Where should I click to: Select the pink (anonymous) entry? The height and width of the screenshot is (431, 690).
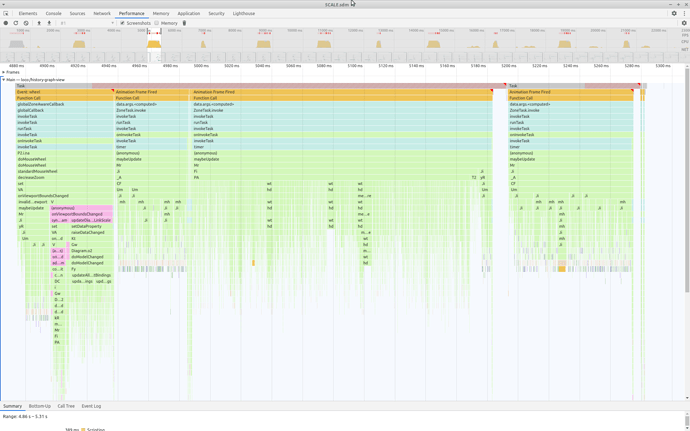[x=81, y=208]
